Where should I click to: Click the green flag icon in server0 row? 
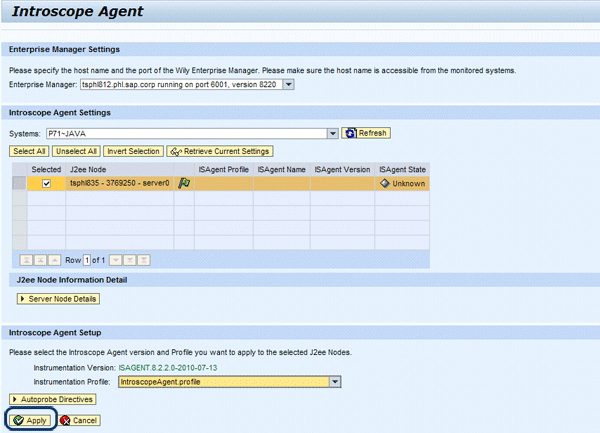click(184, 184)
